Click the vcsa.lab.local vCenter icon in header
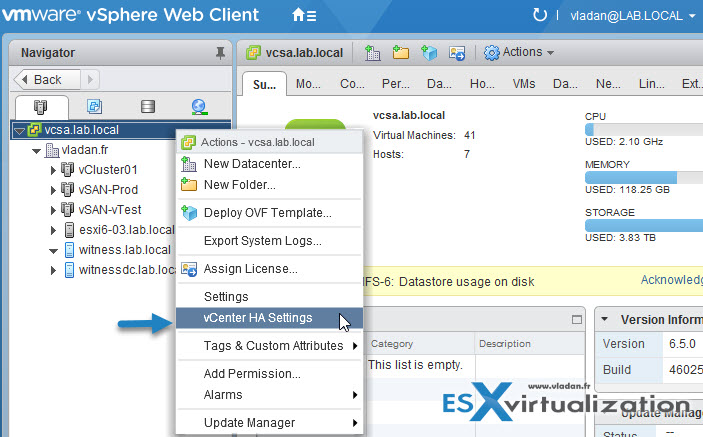This screenshot has width=703, height=437. coord(253,52)
